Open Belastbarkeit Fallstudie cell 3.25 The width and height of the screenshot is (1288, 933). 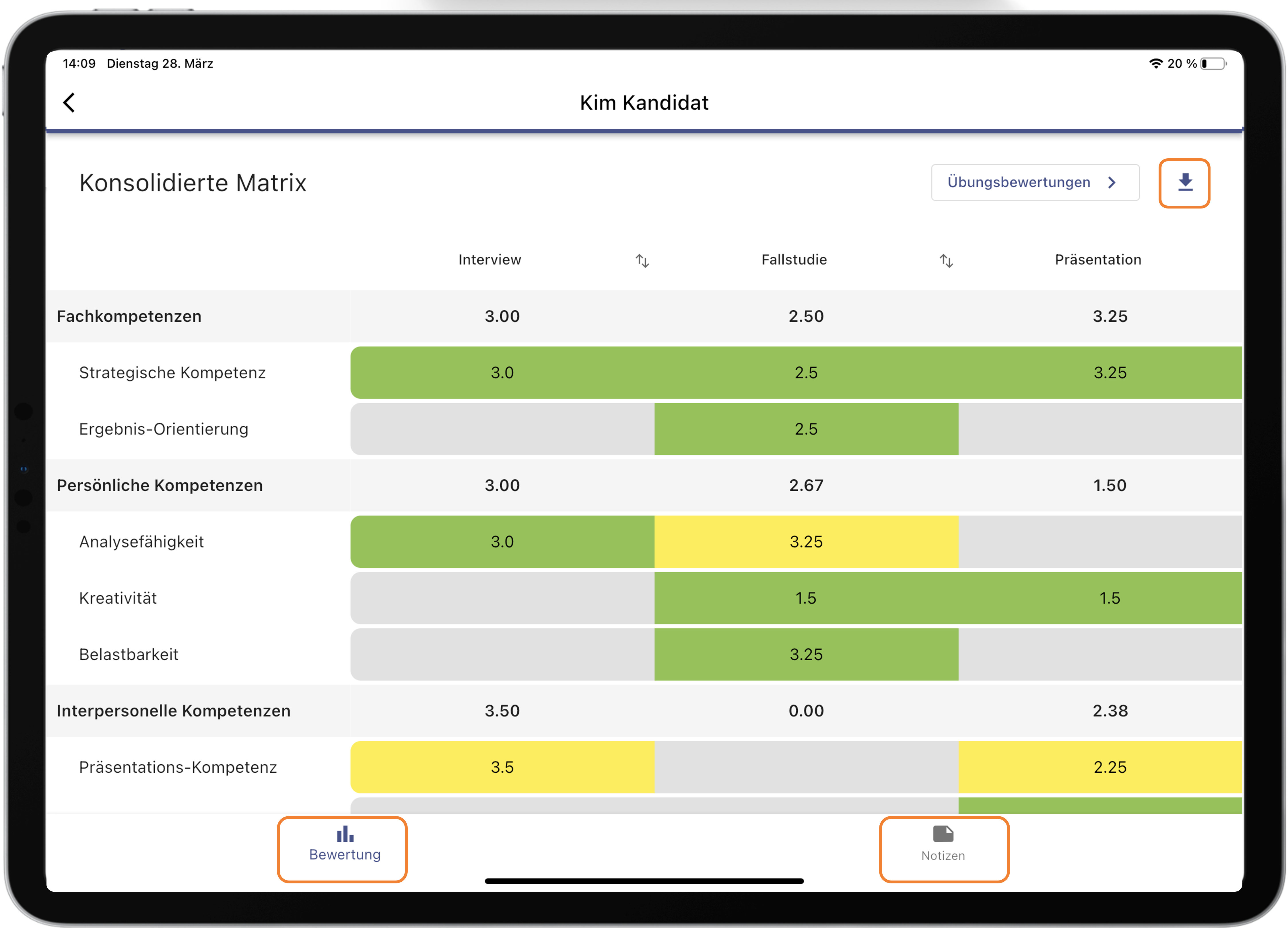pyautogui.click(x=806, y=654)
